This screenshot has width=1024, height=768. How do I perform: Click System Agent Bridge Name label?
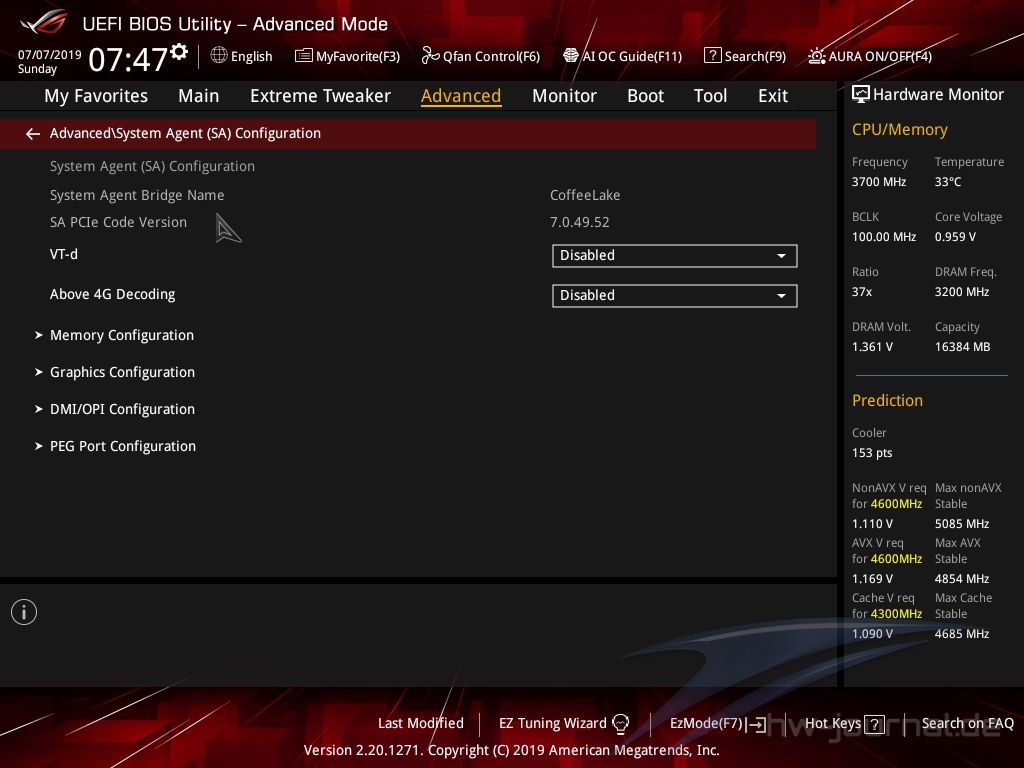(x=136, y=195)
